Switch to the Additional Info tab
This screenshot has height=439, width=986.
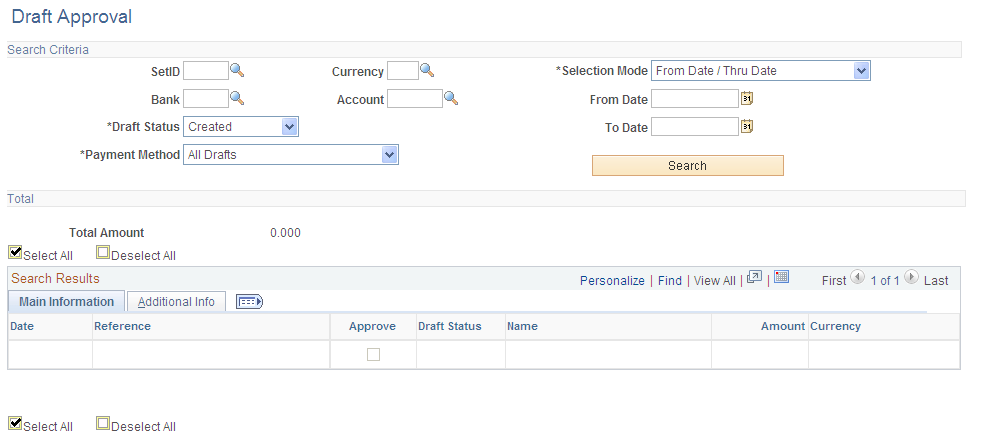coord(176,302)
